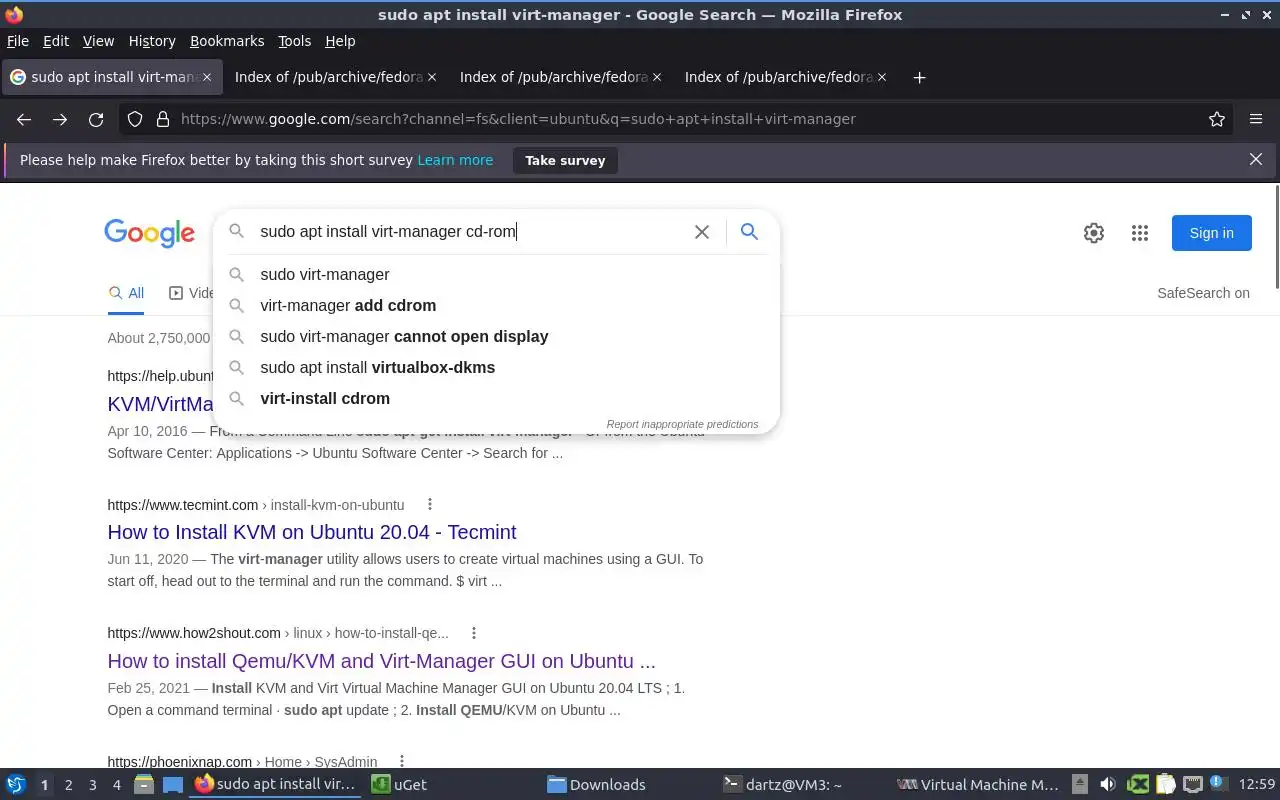Choose suggestion 'virt-manager add cdrom'
This screenshot has height=800, width=1280.
(x=497, y=305)
